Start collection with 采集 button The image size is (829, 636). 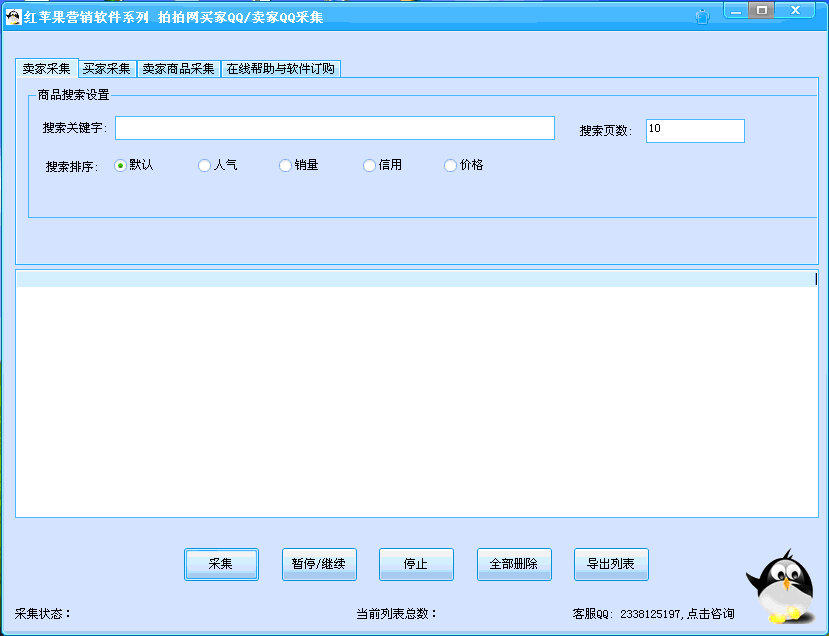tap(221, 564)
